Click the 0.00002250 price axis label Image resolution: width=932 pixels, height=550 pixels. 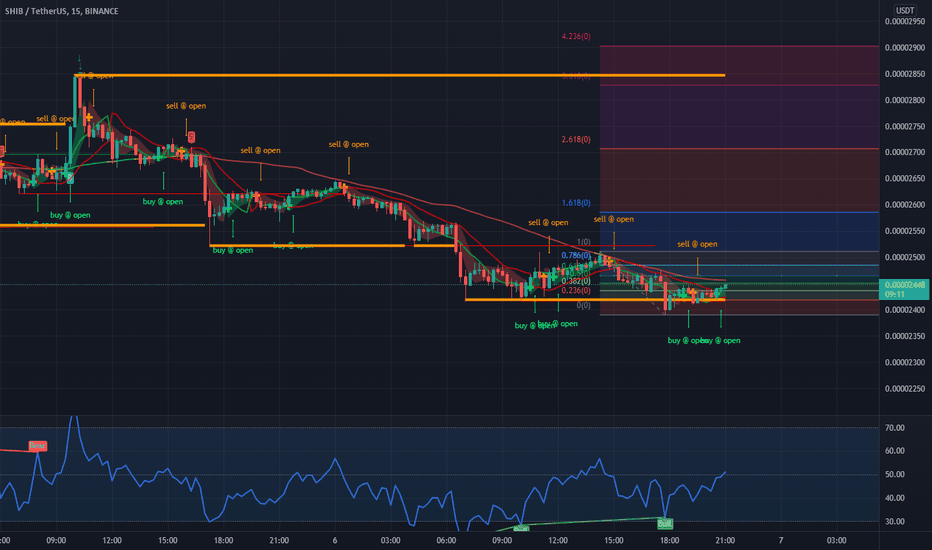[x=905, y=388]
